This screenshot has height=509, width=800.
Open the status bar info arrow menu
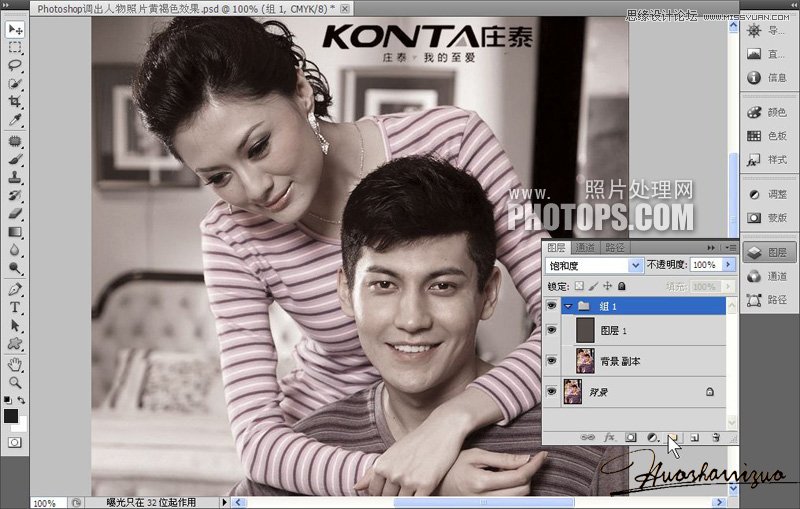point(224,502)
